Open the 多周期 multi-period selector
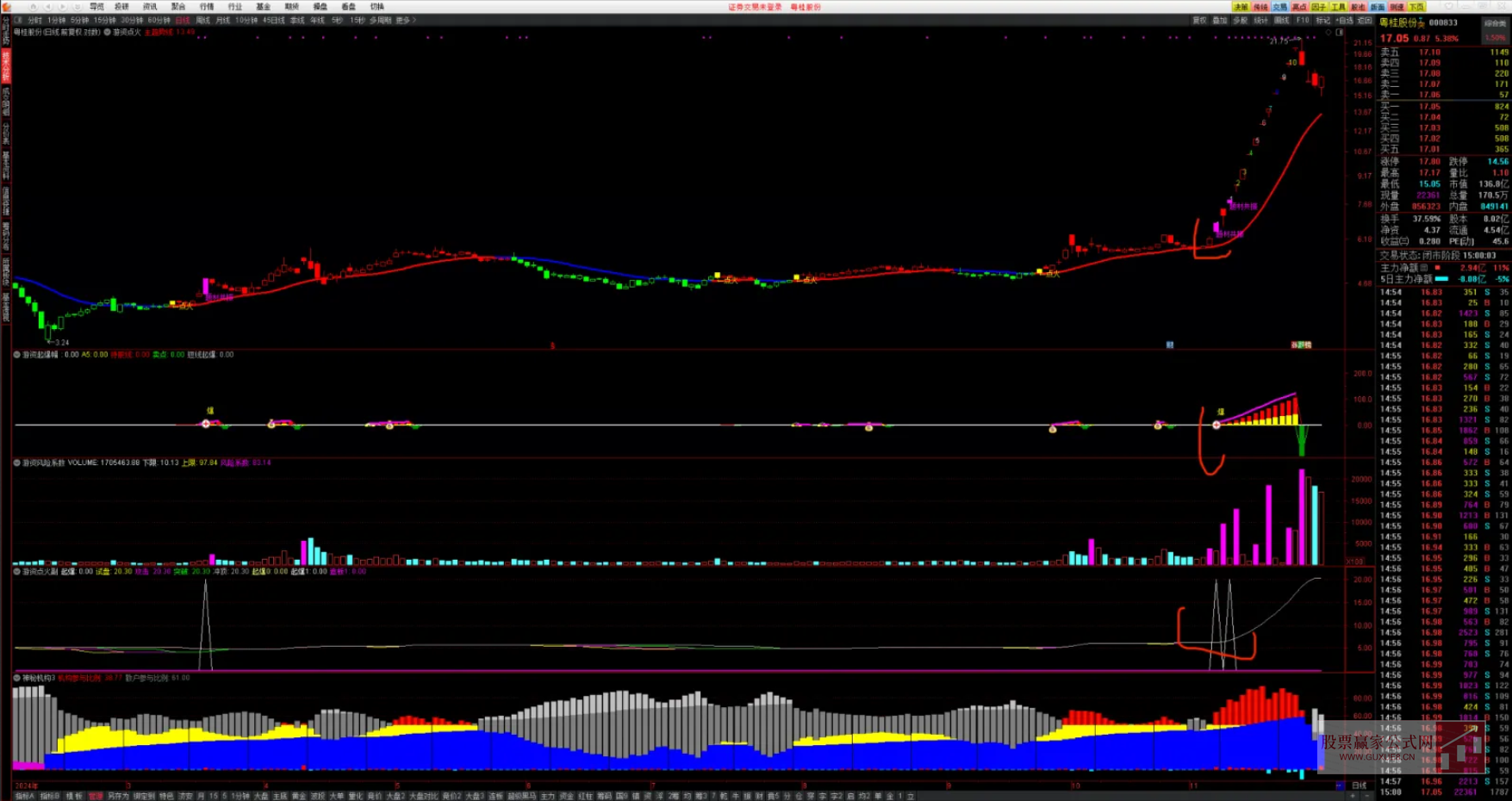Viewport: 1512px width, 801px height. pos(380,20)
